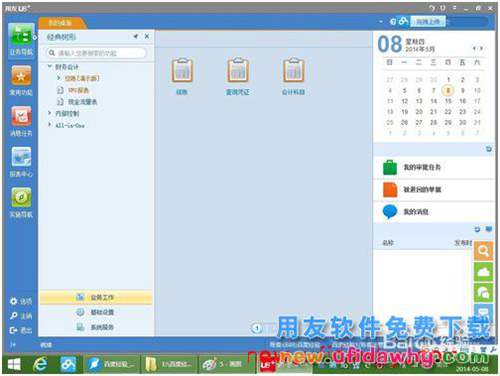Click the cloud icon in the top bar
The height and width of the screenshot is (376, 500).
tap(403, 22)
